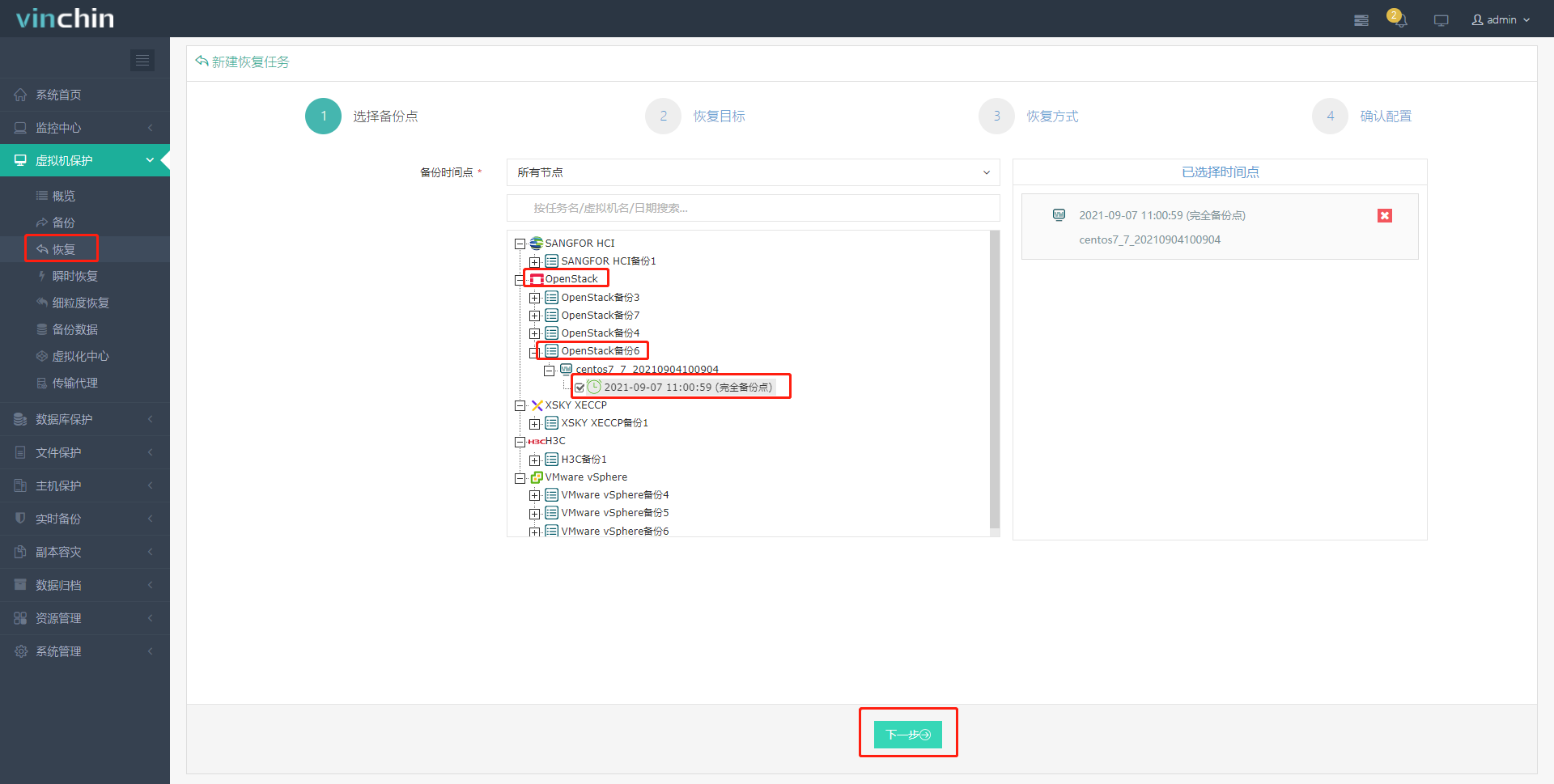Check the 2021-09-07 restore point checkbox
The height and width of the screenshot is (784, 1554).
(580, 387)
